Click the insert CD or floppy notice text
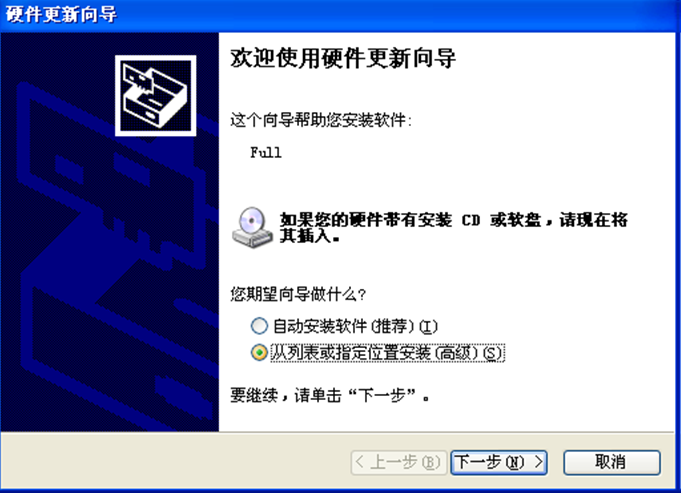Image resolution: width=681 pixels, height=493 pixels. point(453,228)
